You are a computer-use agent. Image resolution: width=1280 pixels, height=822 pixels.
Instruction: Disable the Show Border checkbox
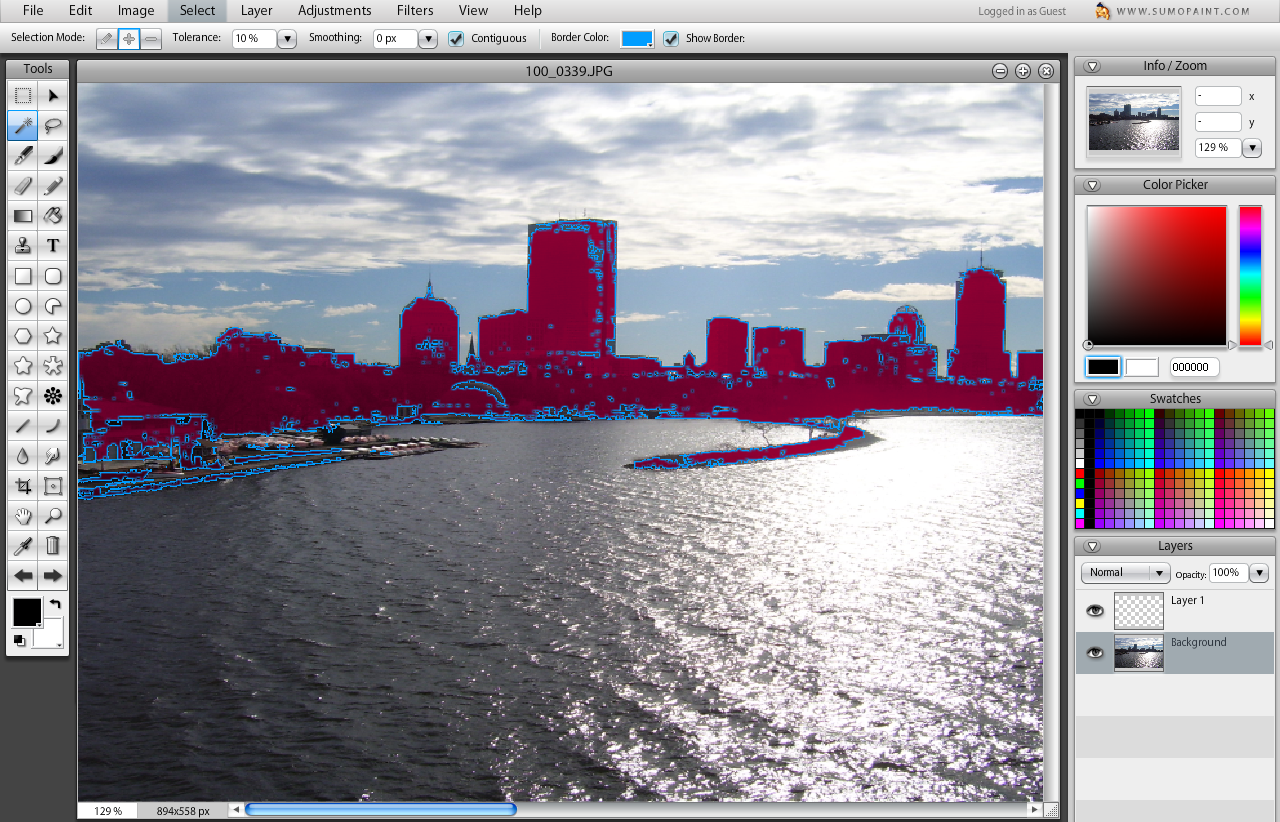pyautogui.click(x=671, y=38)
